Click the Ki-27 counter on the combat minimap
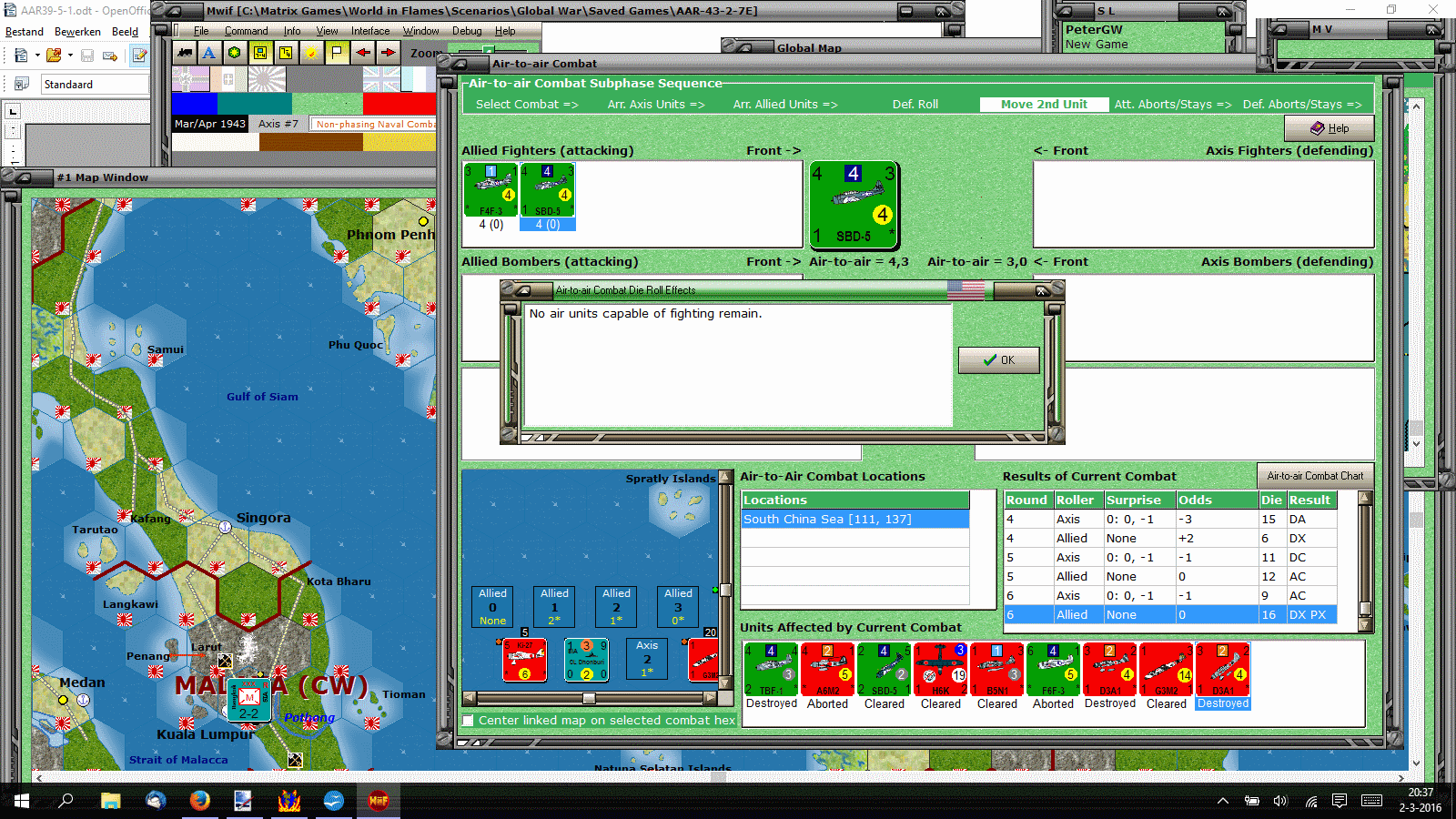The image size is (1456, 819). tap(524, 660)
